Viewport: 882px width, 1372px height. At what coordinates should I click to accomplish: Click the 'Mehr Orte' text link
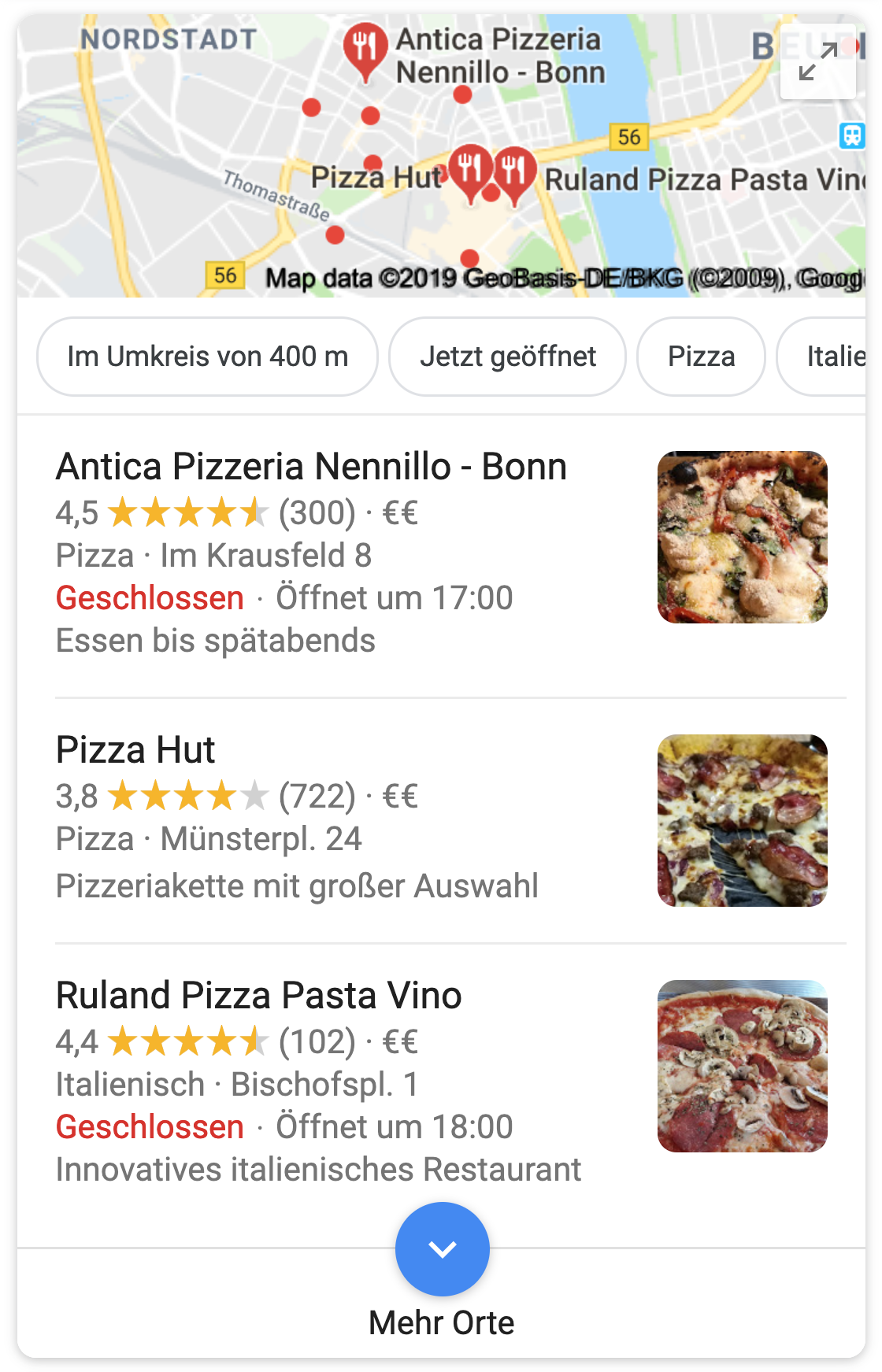[x=441, y=1323]
